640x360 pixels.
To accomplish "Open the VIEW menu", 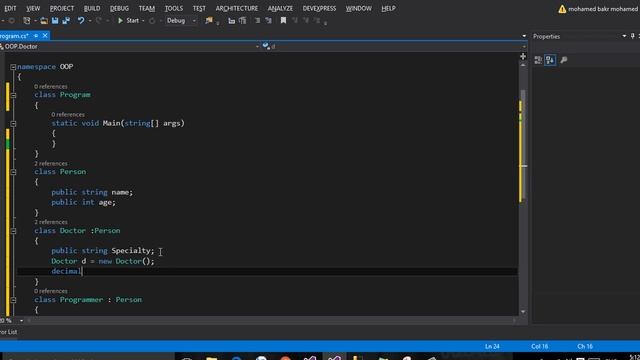I will point(33,8).
